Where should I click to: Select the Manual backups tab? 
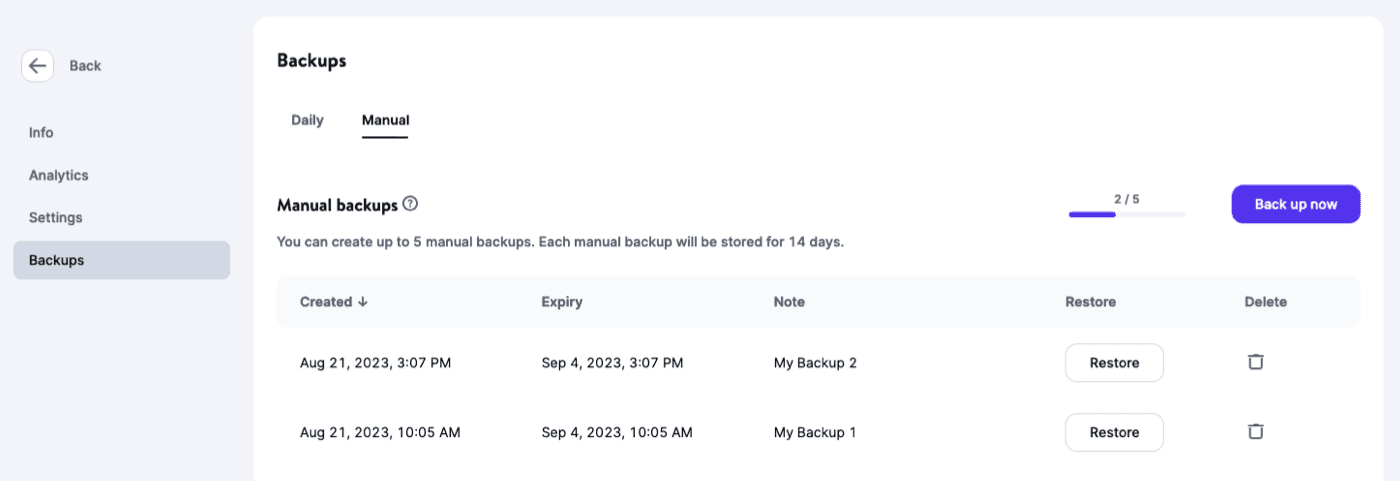385,120
